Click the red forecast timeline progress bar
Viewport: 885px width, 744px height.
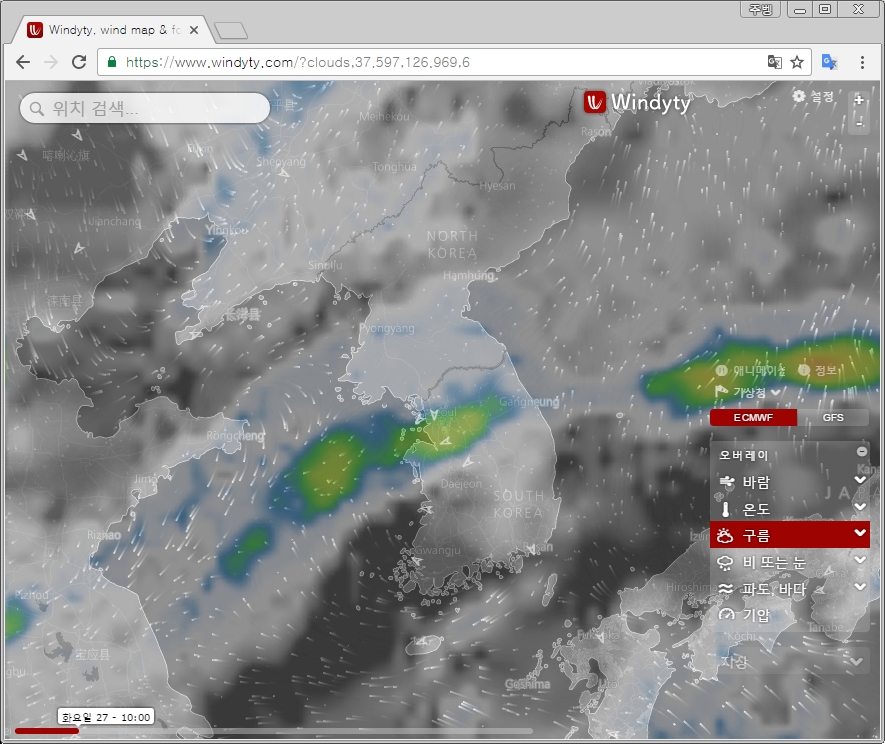pos(47,730)
